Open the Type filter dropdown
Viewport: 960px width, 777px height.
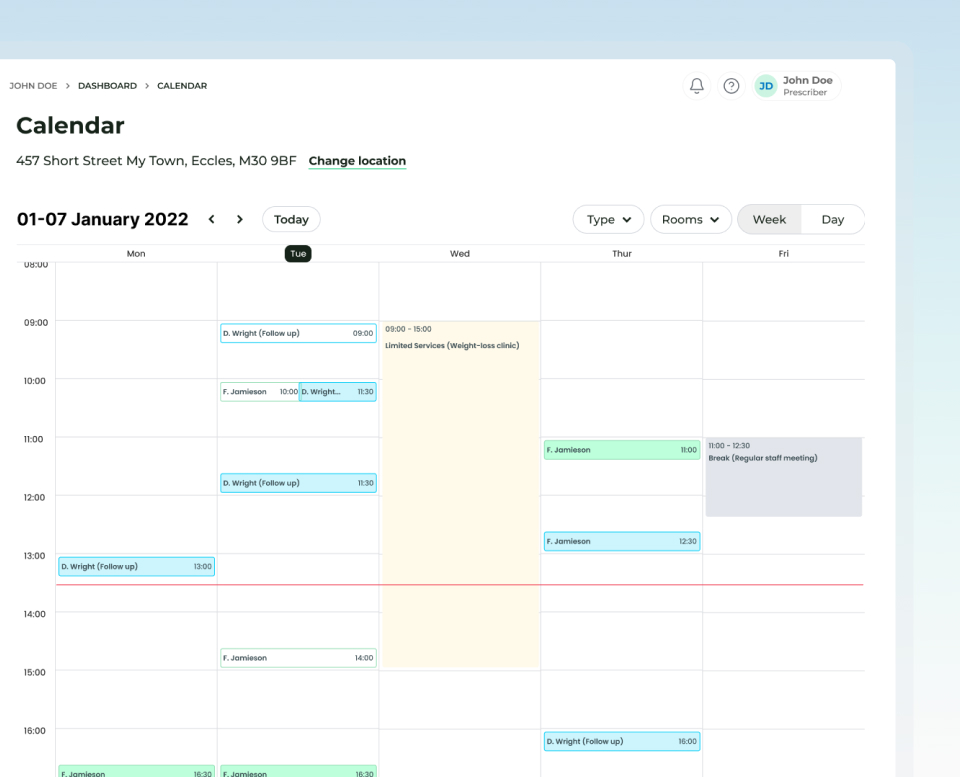click(x=609, y=219)
